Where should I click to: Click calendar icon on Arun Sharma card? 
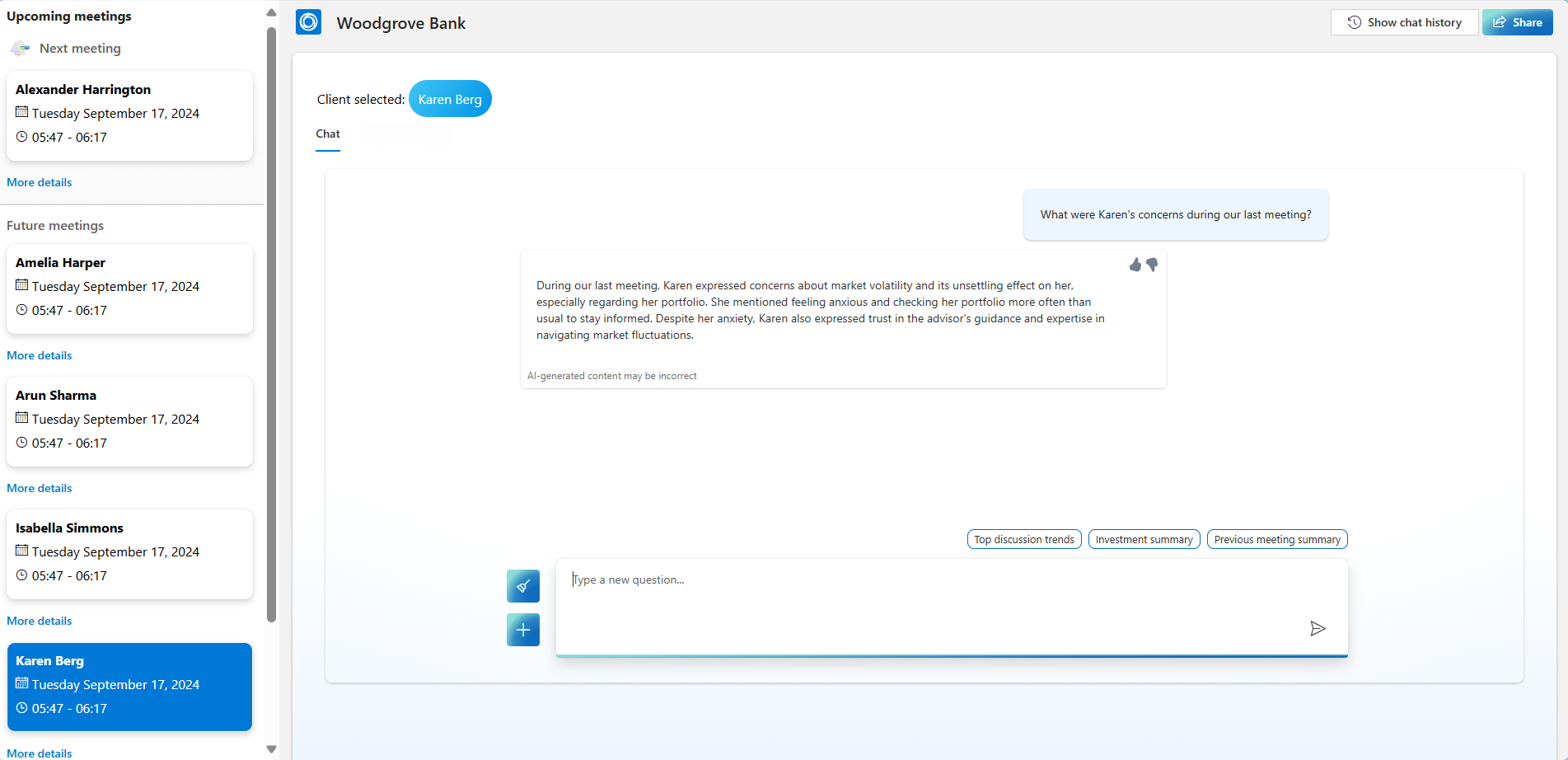[x=22, y=418]
